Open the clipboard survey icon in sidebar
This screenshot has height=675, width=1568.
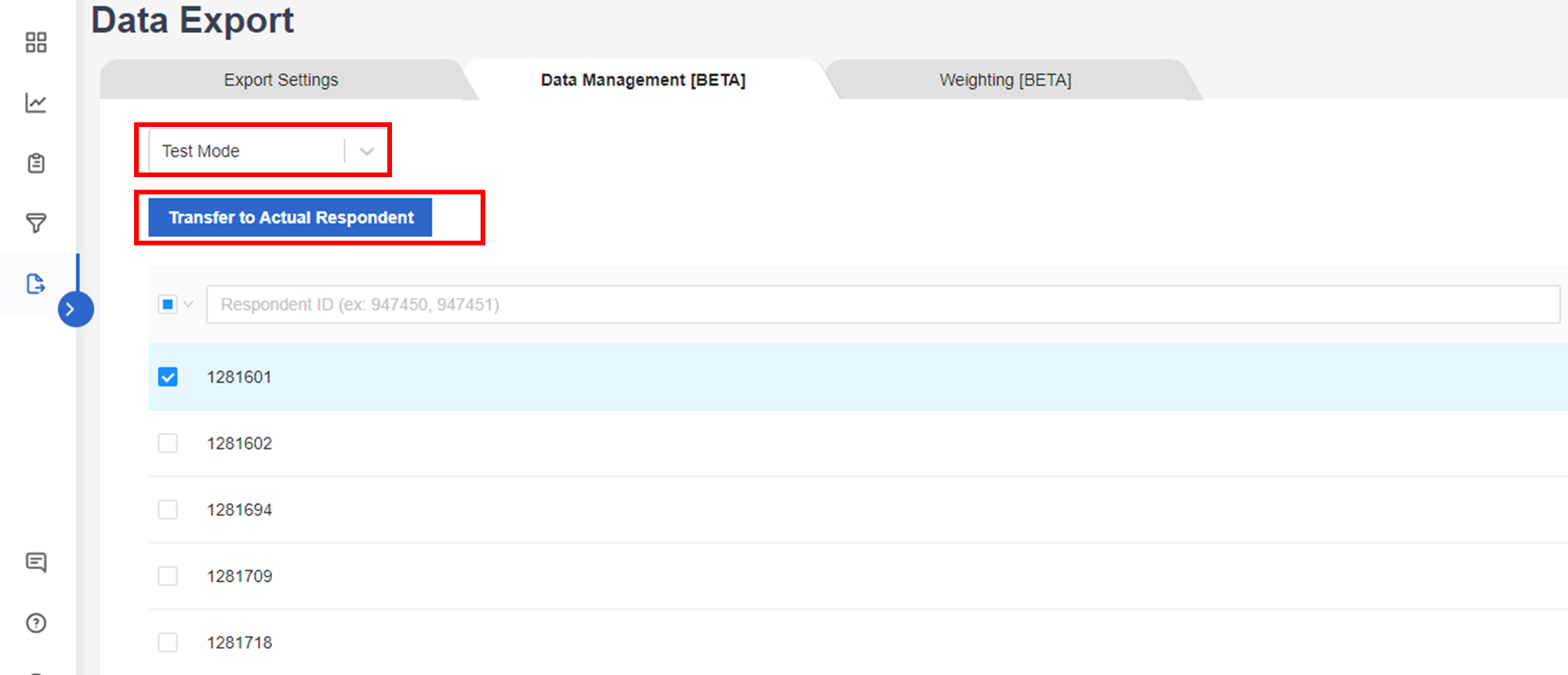click(x=36, y=163)
